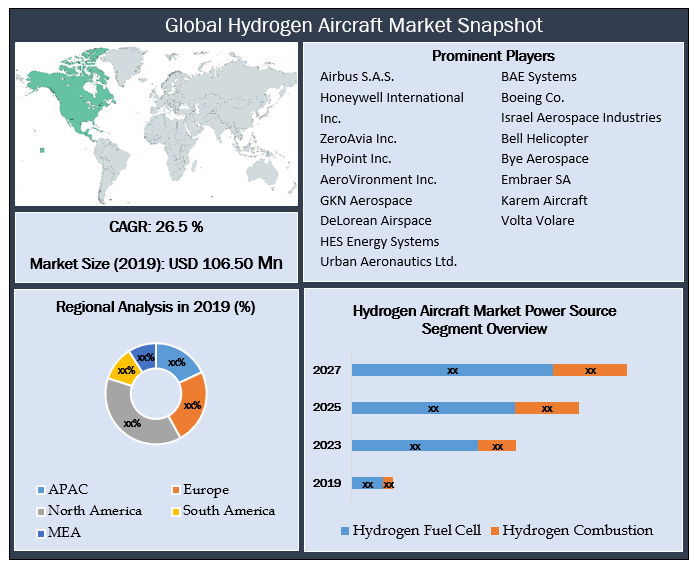The width and height of the screenshot is (696, 568).
Task: Select the North America legend gray square
Action: point(41,511)
